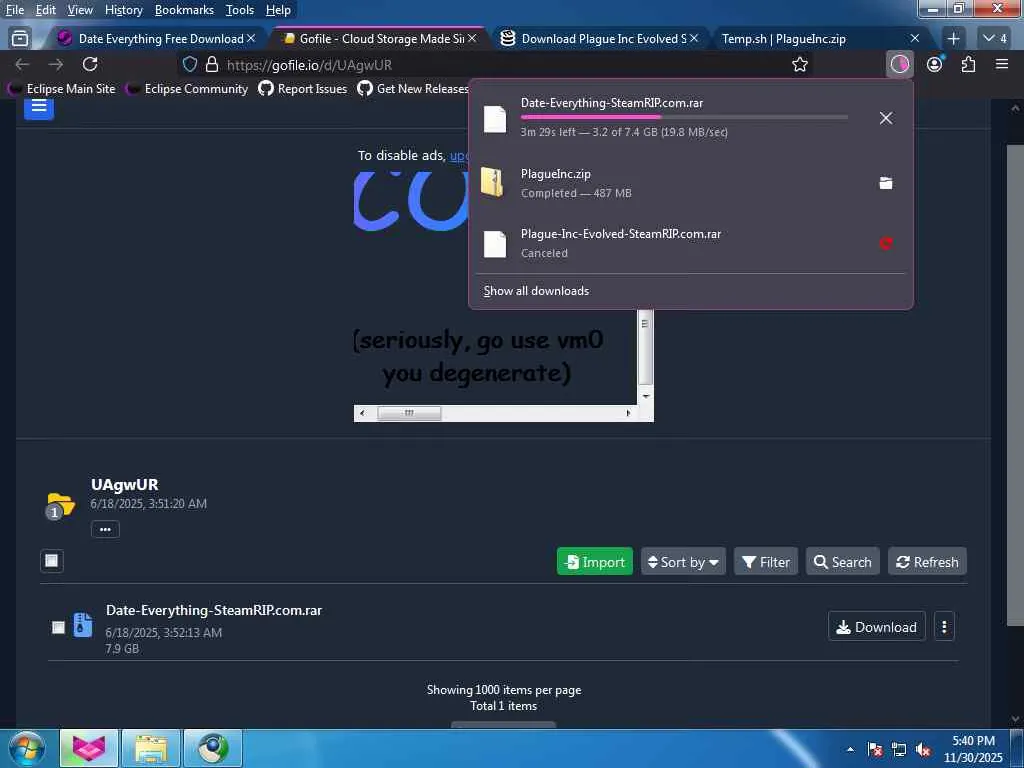This screenshot has height=768, width=1024.
Task: List all tabs dropdown showing 4
Action: [x=995, y=39]
